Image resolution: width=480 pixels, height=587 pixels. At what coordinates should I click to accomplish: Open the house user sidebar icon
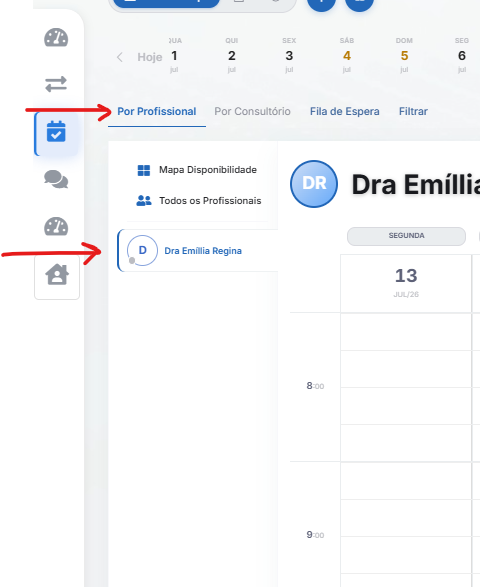click(57, 274)
